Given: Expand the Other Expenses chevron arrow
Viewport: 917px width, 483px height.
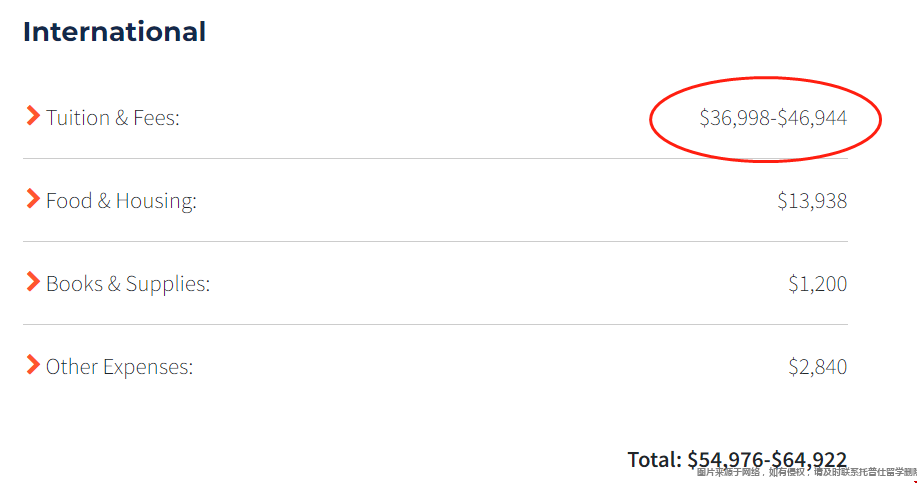Looking at the screenshot, I should [33, 365].
